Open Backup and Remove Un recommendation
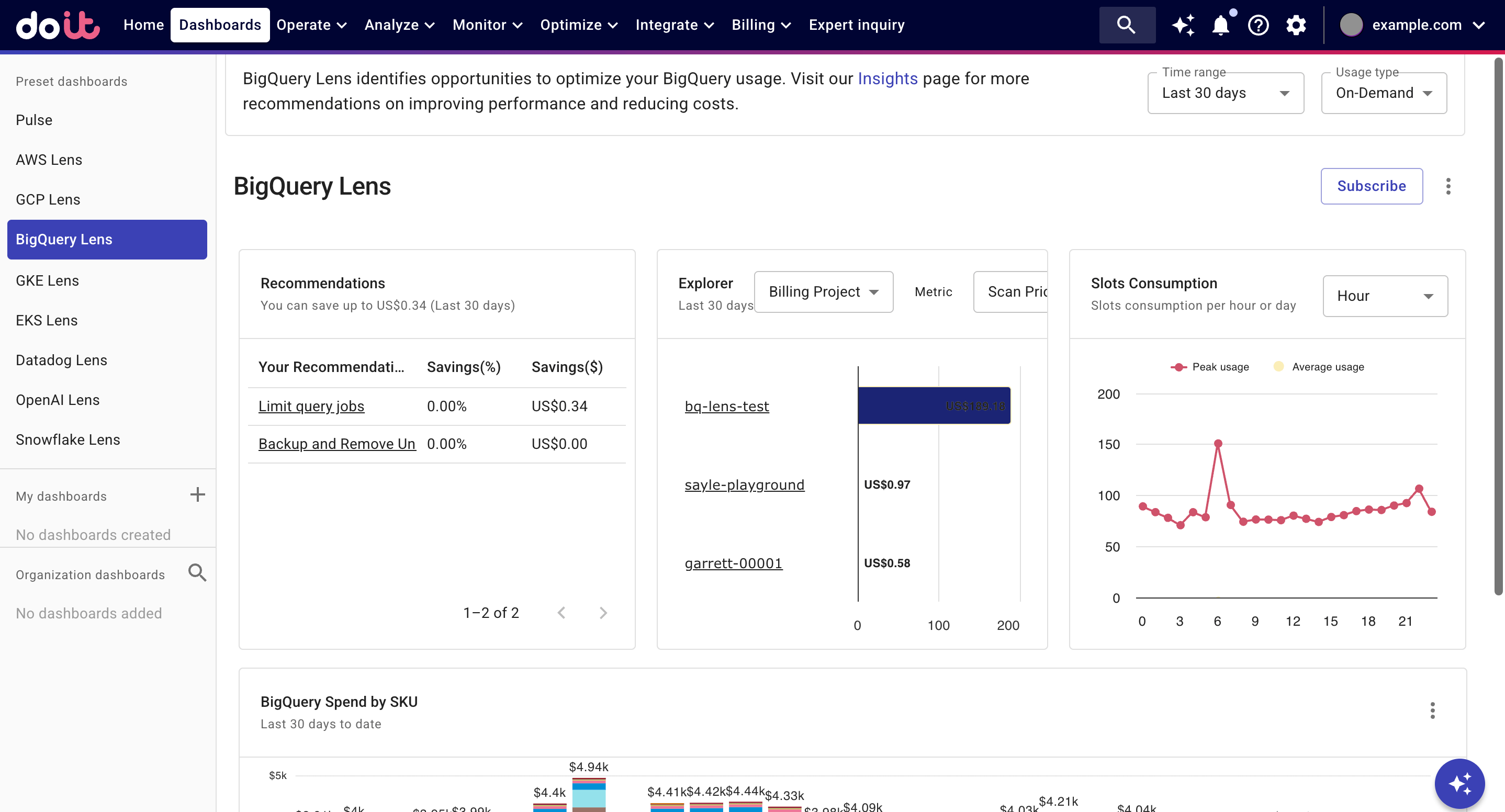The image size is (1505, 812). click(337, 444)
